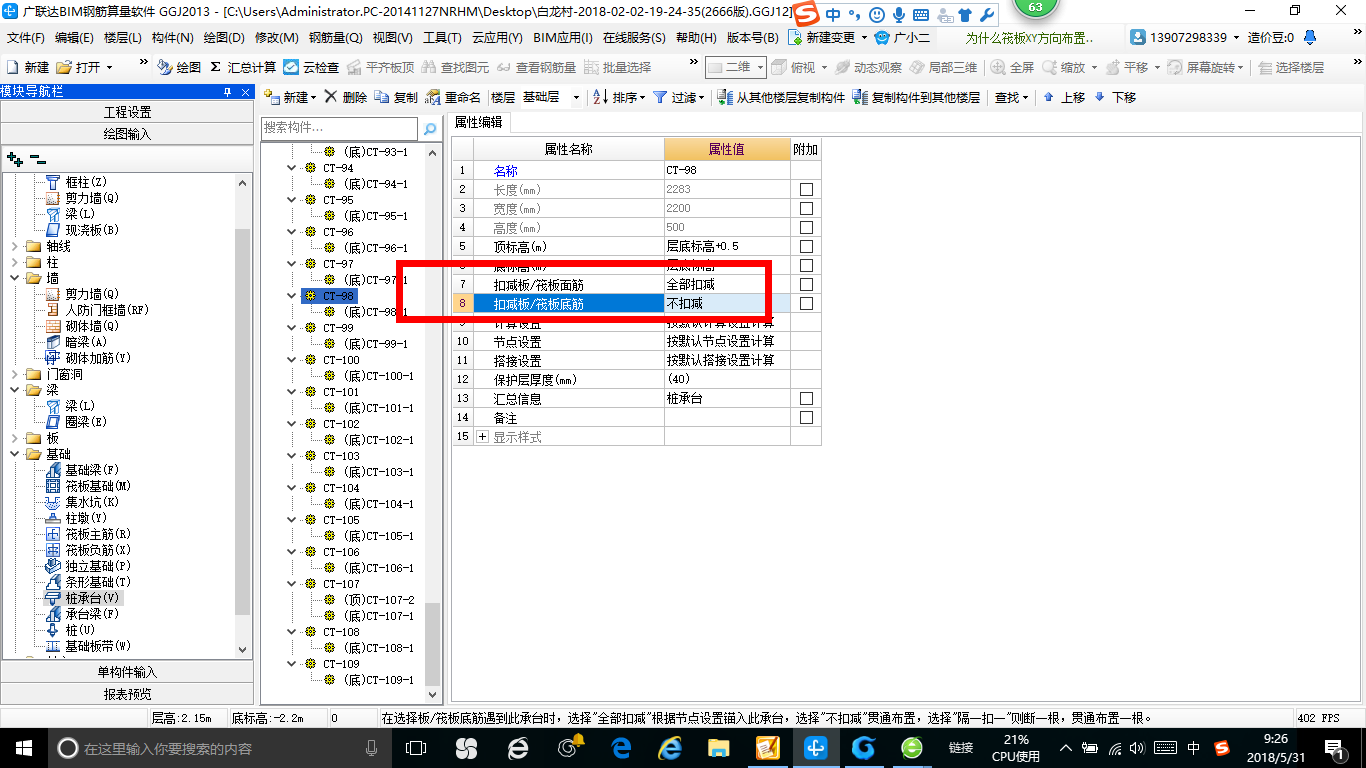Click expand-all plus icon in navigation panel
The image size is (1366, 768).
[14, 158]
